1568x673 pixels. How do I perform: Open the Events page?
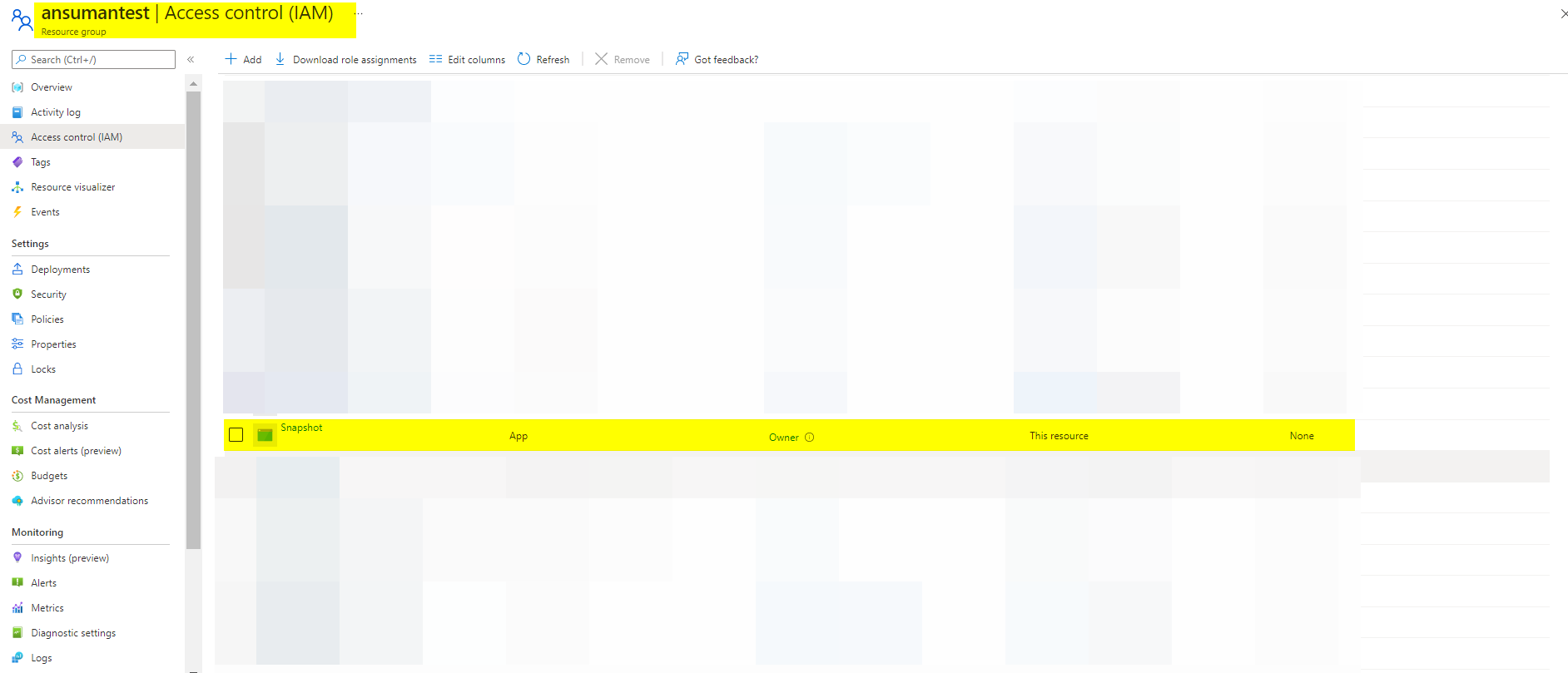(x=45, y=212)
